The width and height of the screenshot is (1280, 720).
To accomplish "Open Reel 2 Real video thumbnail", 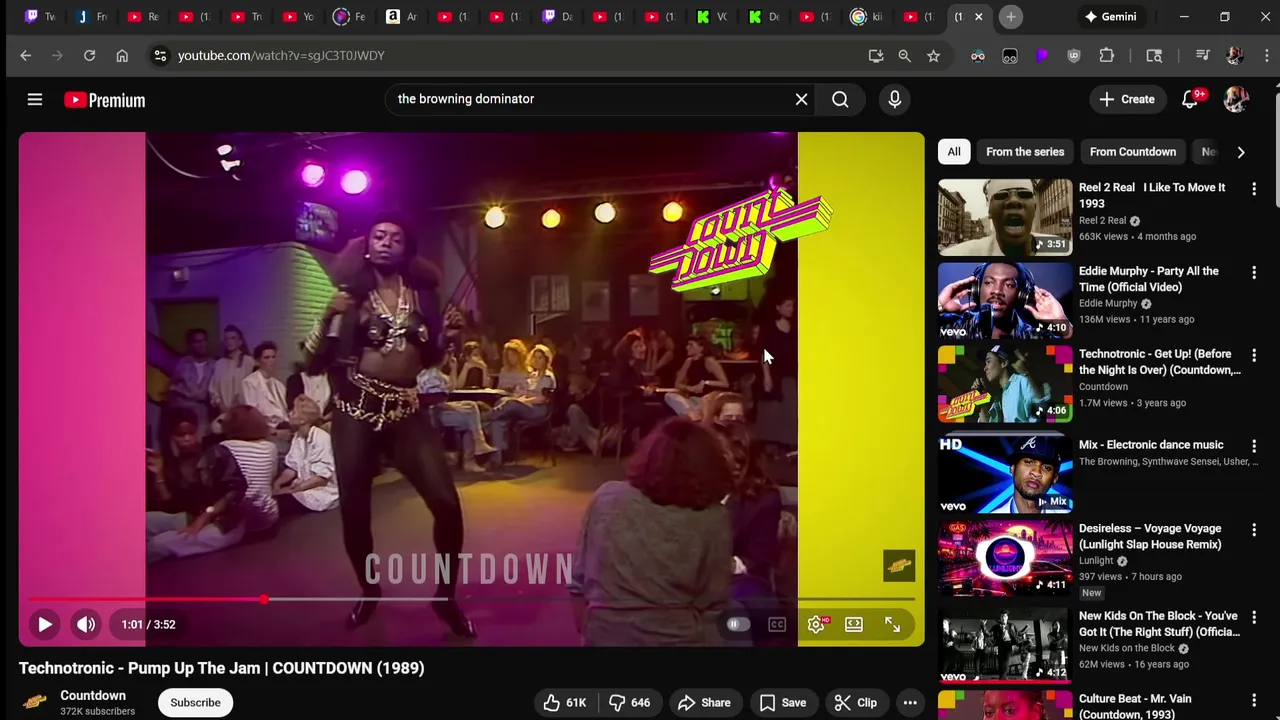I will [x=1005, y=217].
